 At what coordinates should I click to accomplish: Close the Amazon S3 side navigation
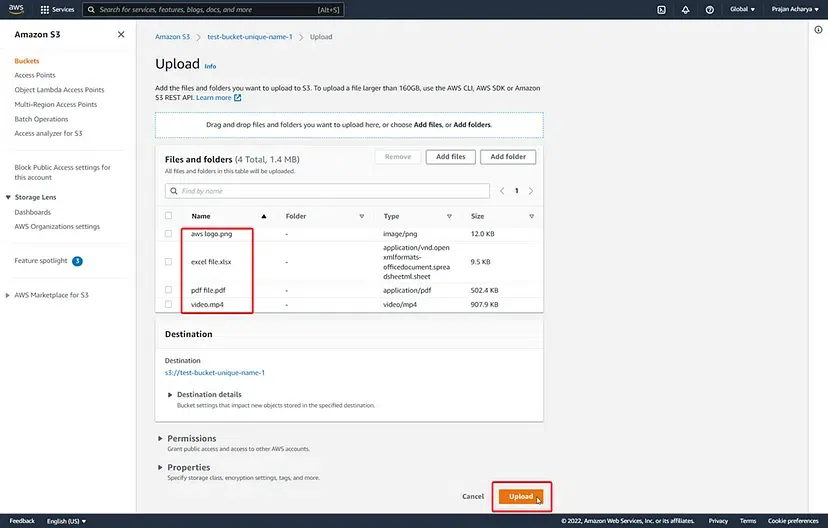tap(121, 34)
